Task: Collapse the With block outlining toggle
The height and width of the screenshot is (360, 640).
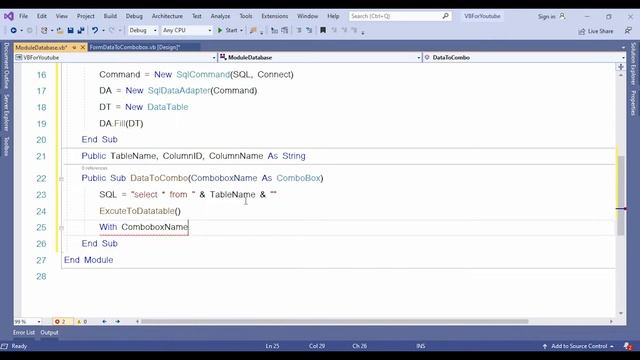Action: [x=61, y=227]
